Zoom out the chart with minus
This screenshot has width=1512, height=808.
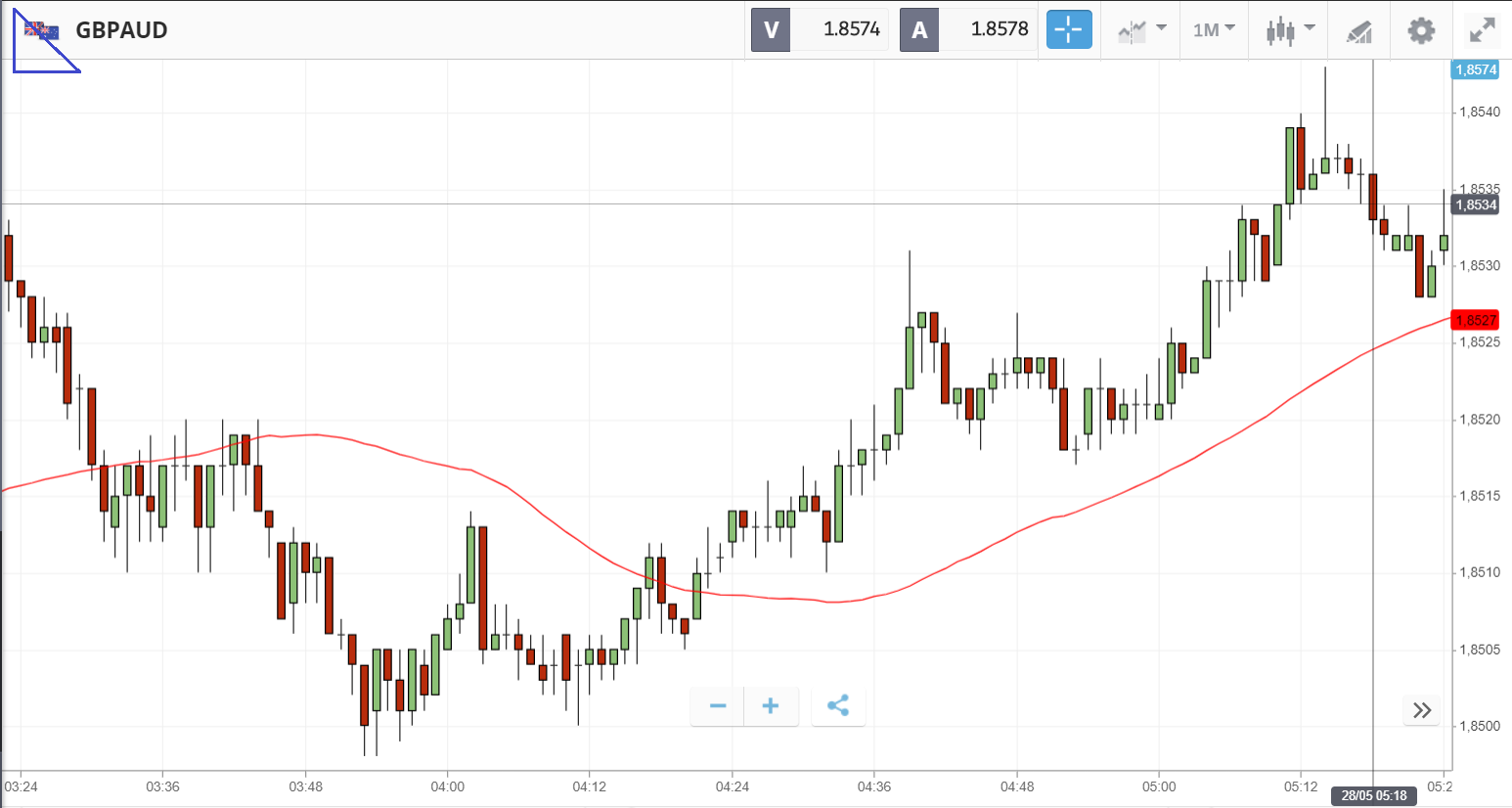point(718,706)
